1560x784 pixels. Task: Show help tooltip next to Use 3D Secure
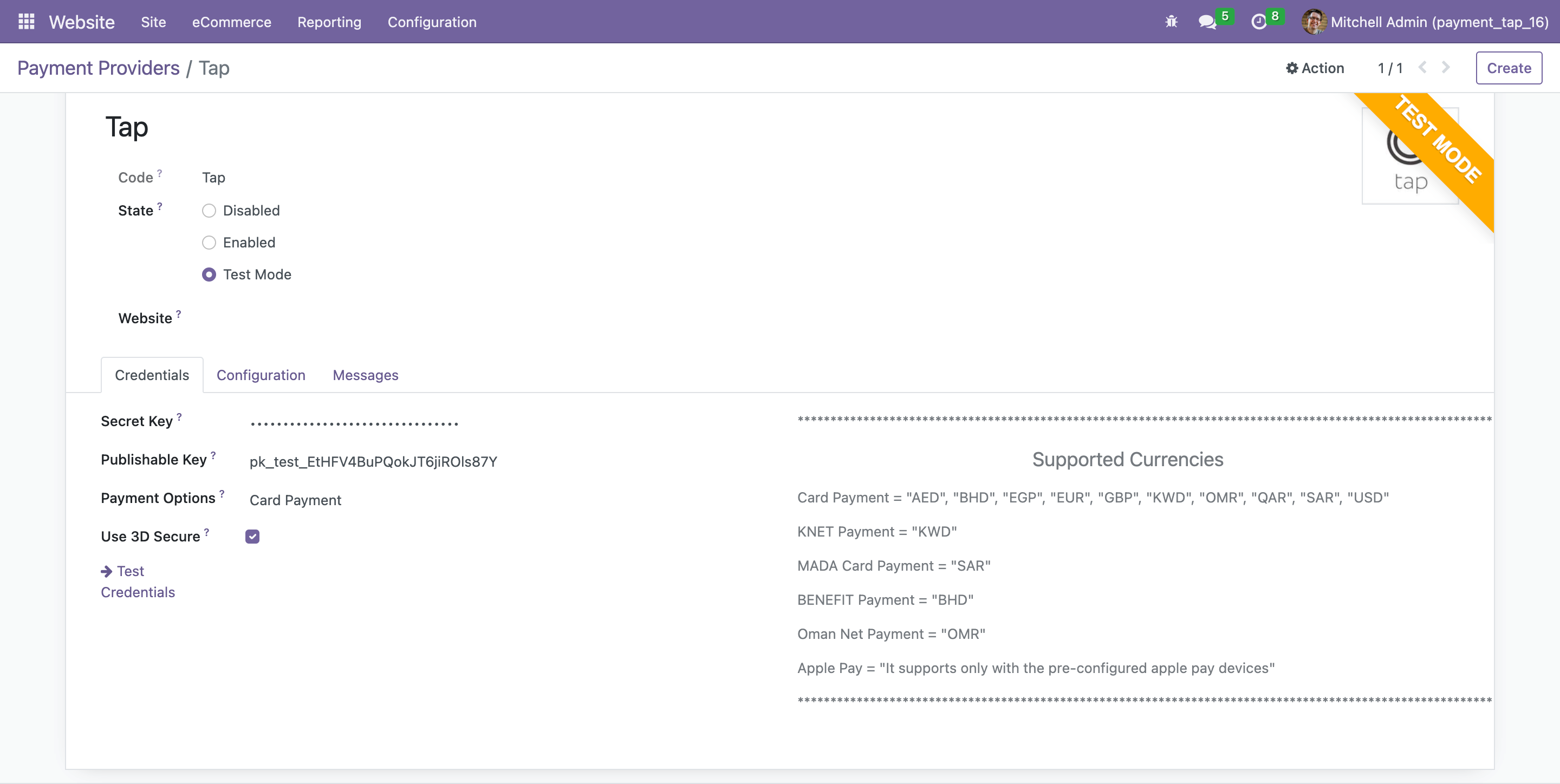pos(206,532)
